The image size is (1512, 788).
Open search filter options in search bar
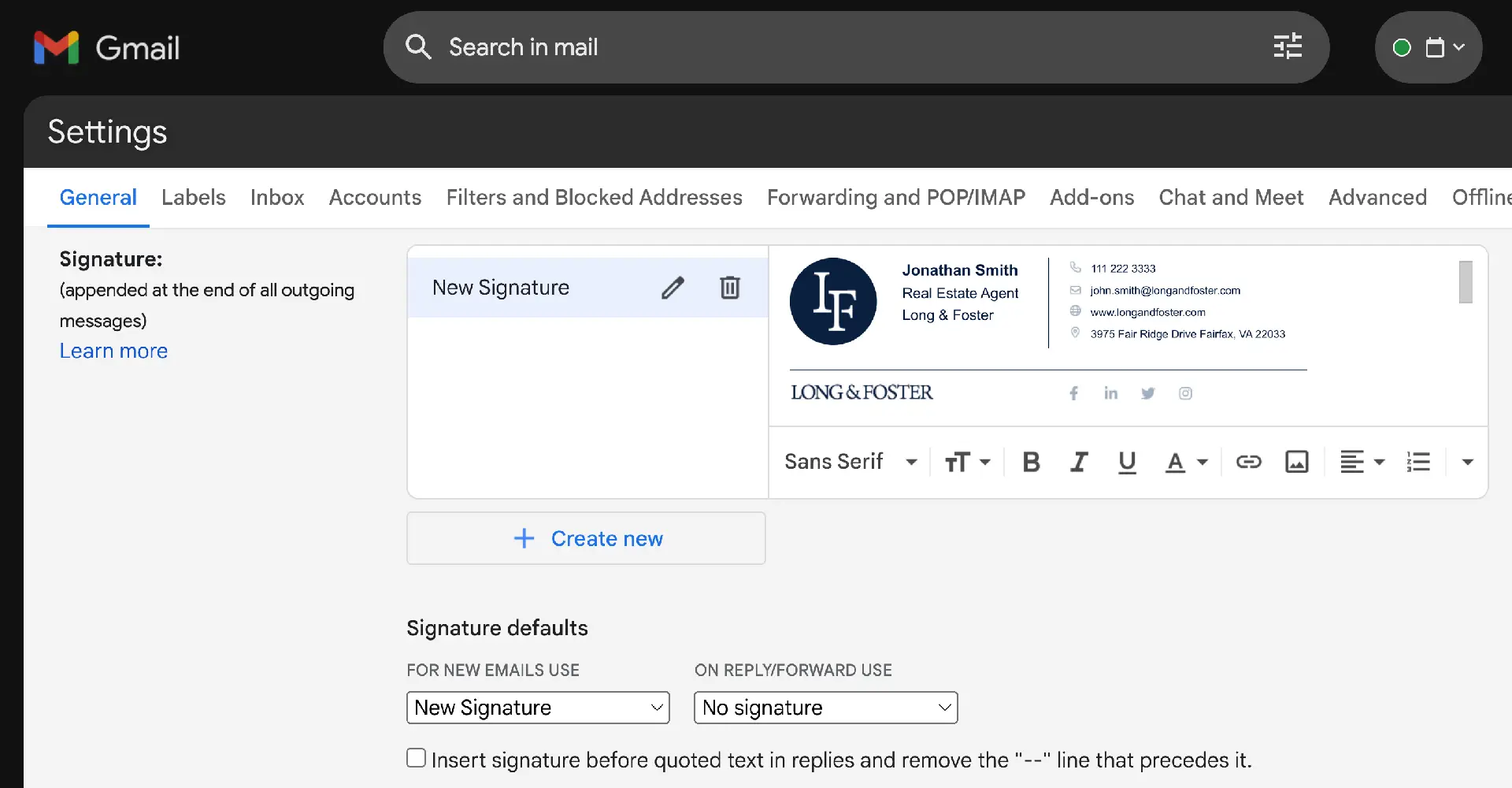1288,47
